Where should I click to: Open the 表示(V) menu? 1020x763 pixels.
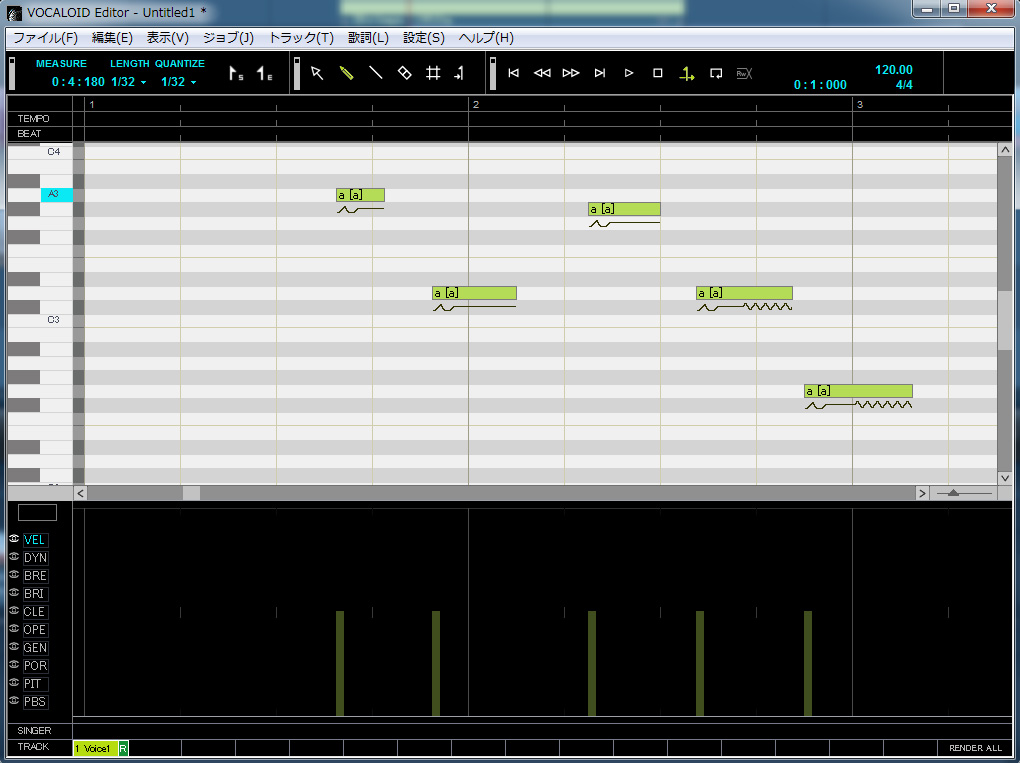[x=167, y=38]
